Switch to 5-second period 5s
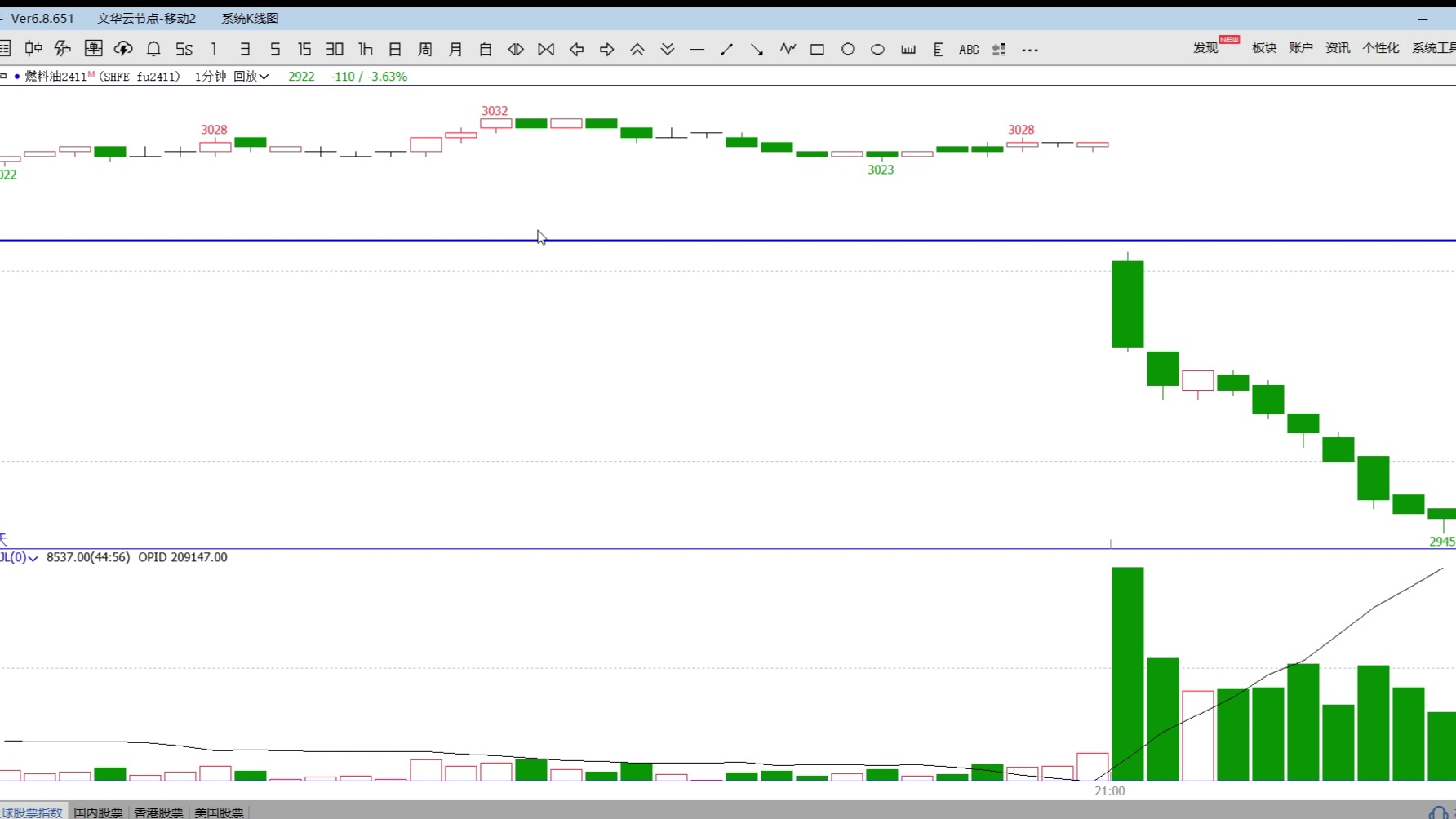The height and width of the screenshot is (819, 1456). (x=184, y=49)
